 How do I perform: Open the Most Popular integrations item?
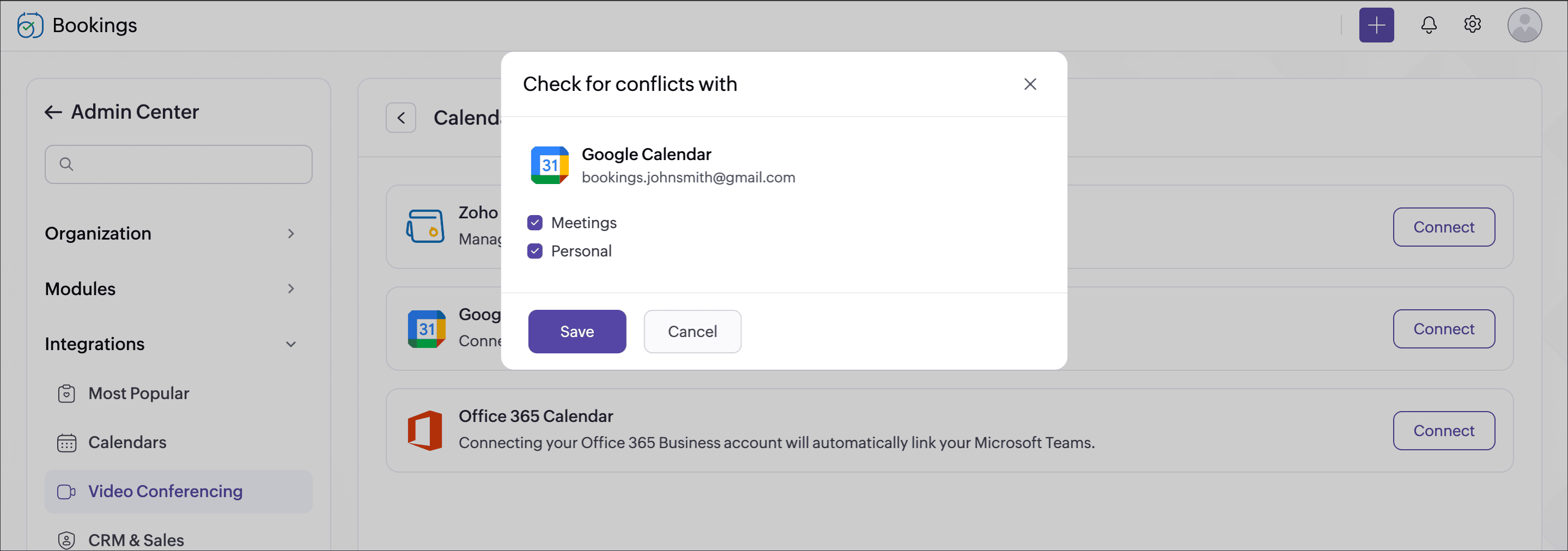pyautogui.click(x=139, y=394)
